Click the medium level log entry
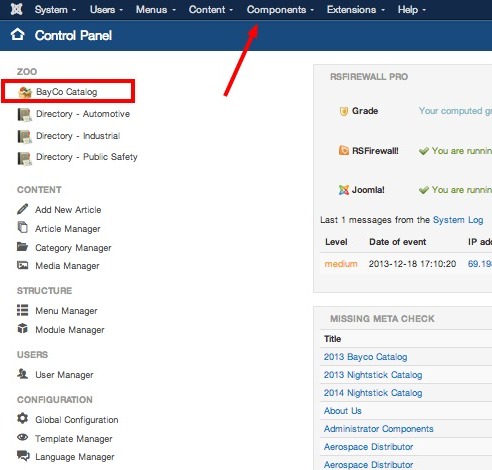 tap(341, 264)
